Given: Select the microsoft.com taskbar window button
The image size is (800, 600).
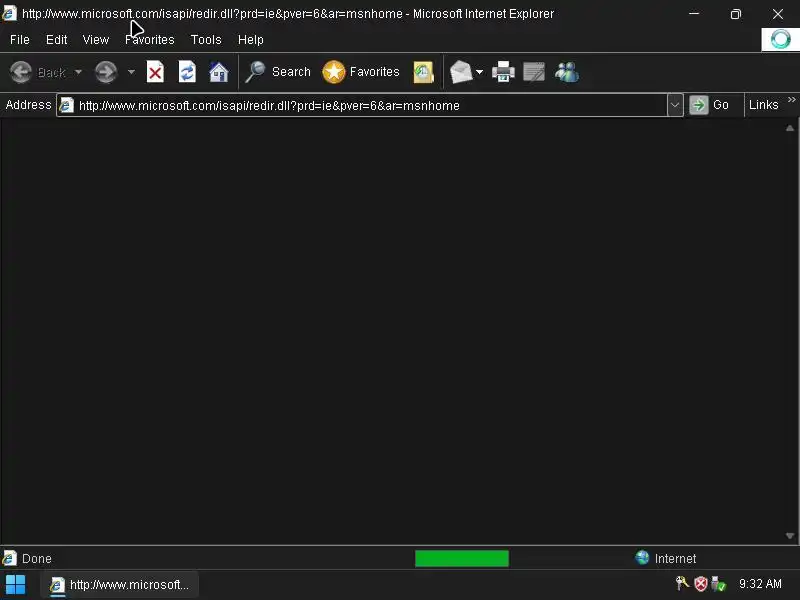Looking at the screenshot, I should pos(119,585).
